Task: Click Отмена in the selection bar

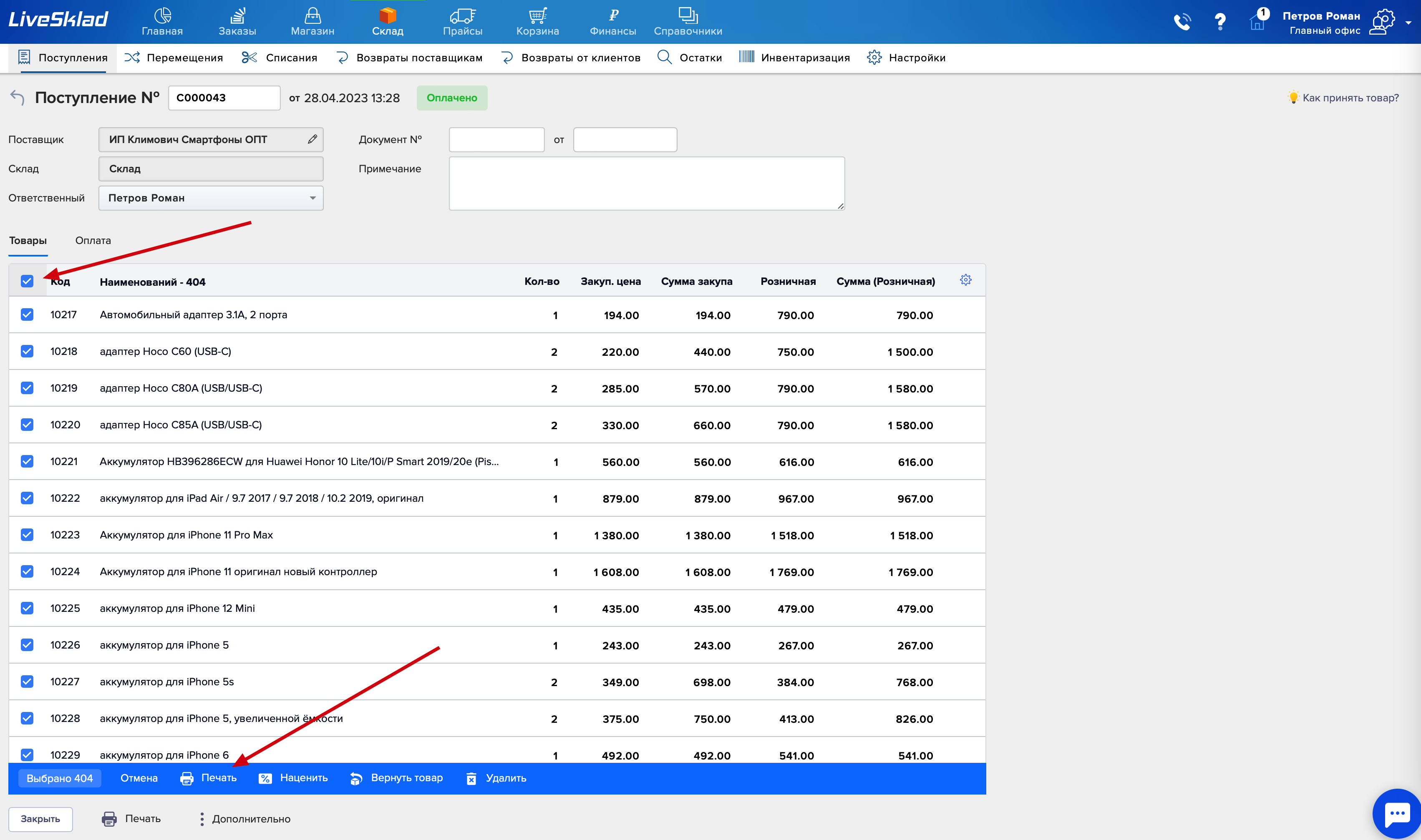Action: click(139, 778)
